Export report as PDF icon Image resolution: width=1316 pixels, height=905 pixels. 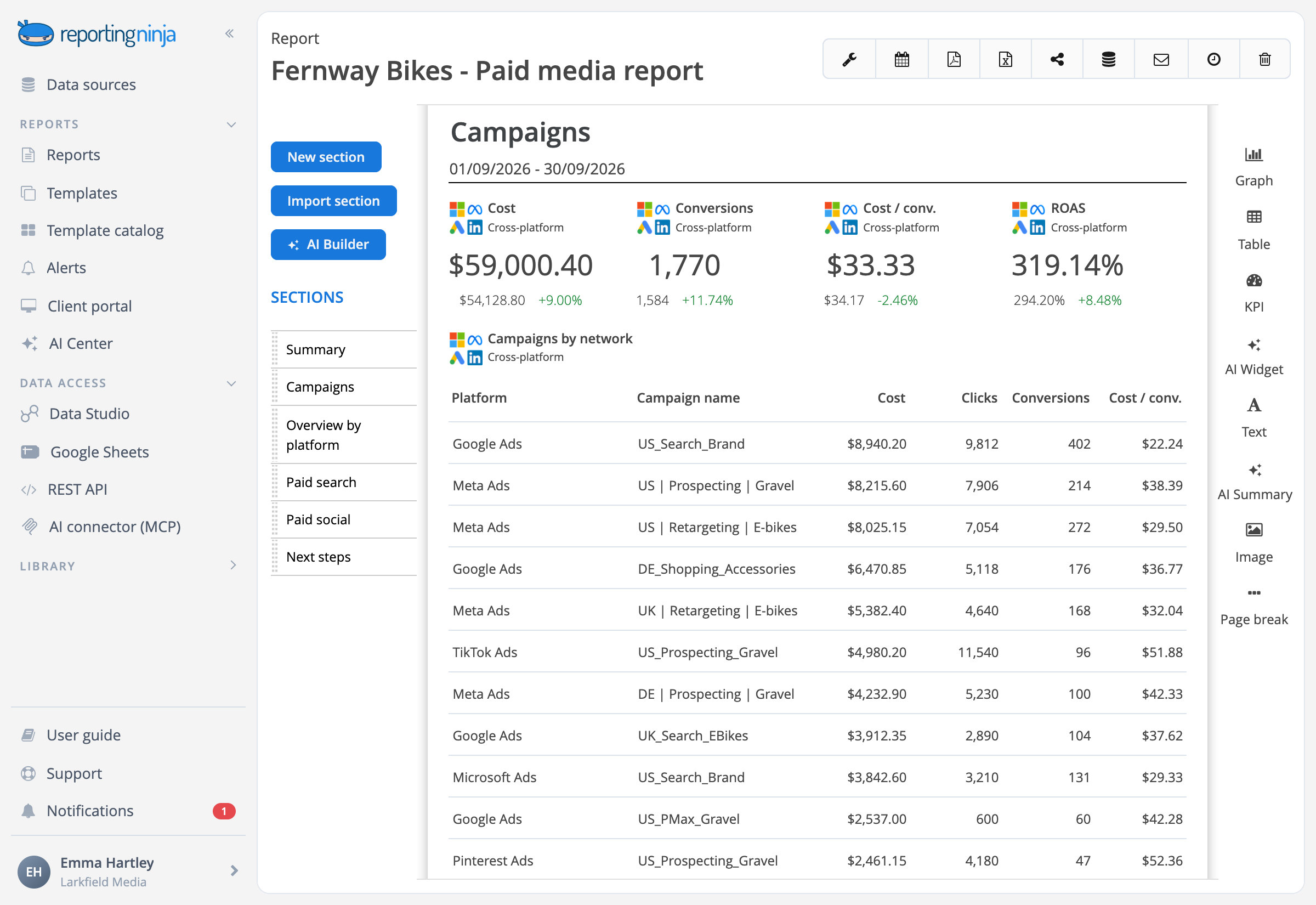tap(954, 59)
